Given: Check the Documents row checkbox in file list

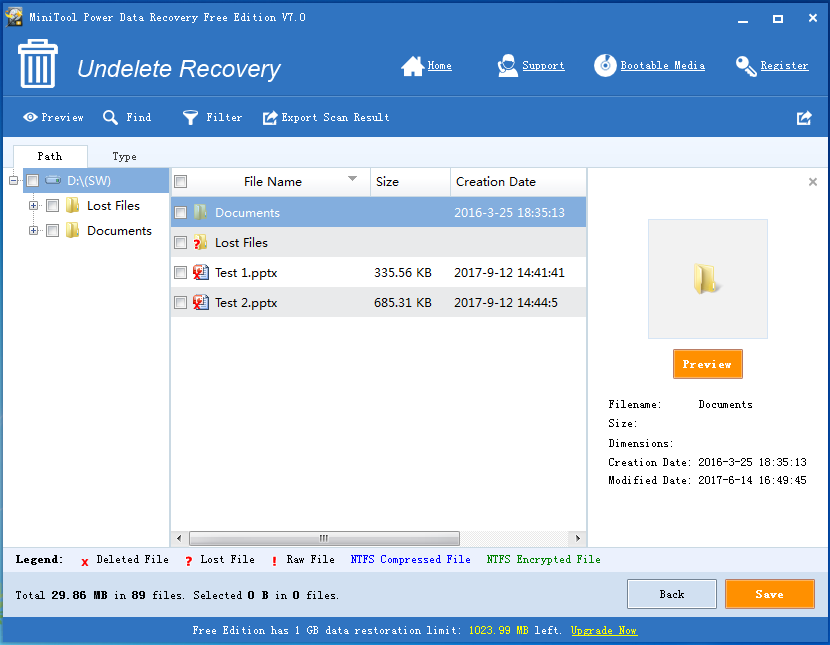Looking at the screenshot, I should pos(181,212).
